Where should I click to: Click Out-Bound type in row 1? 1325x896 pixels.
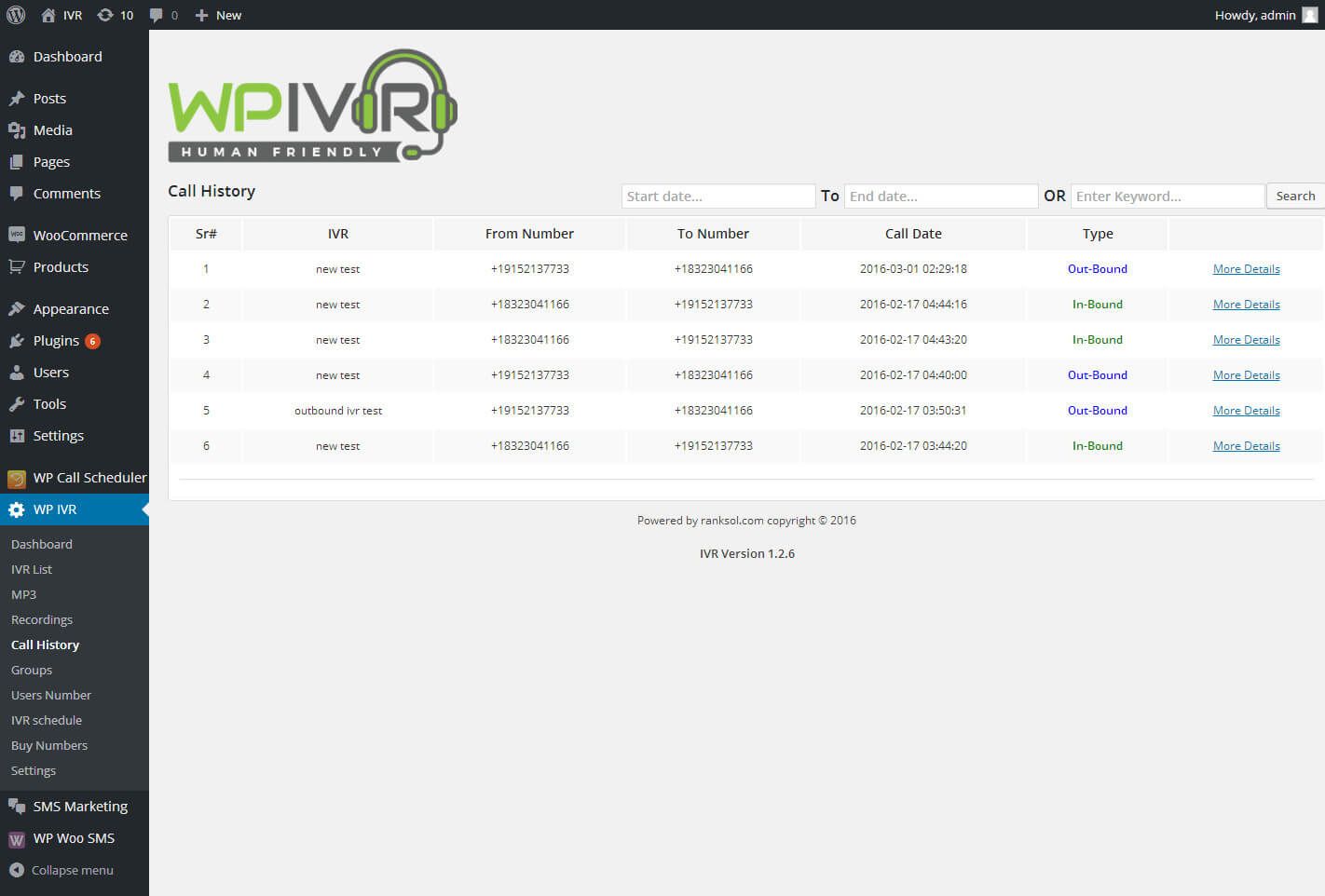click(x=1098, y=269)
